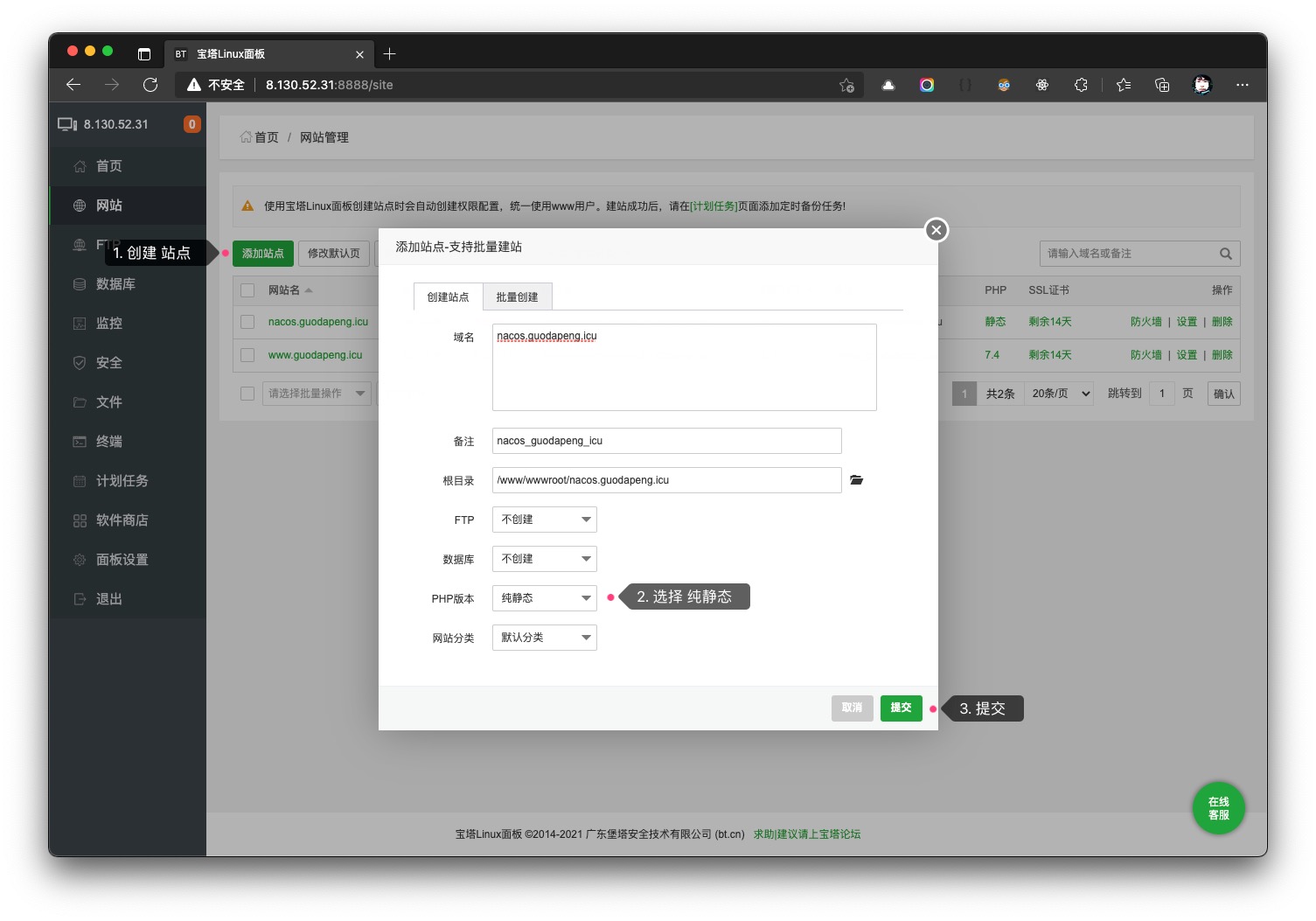Click the 备注 input field
Viewport: 1316px width, 921px height.
666,441
